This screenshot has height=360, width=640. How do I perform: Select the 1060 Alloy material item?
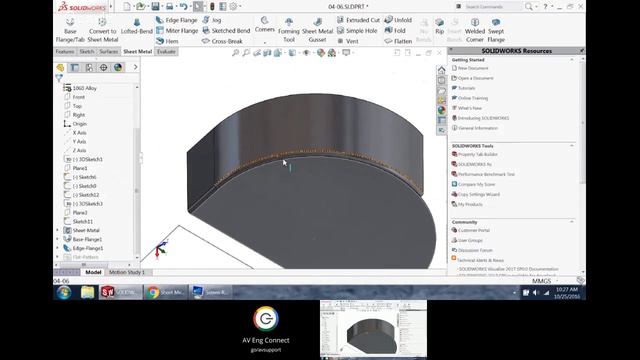(84, 88)
